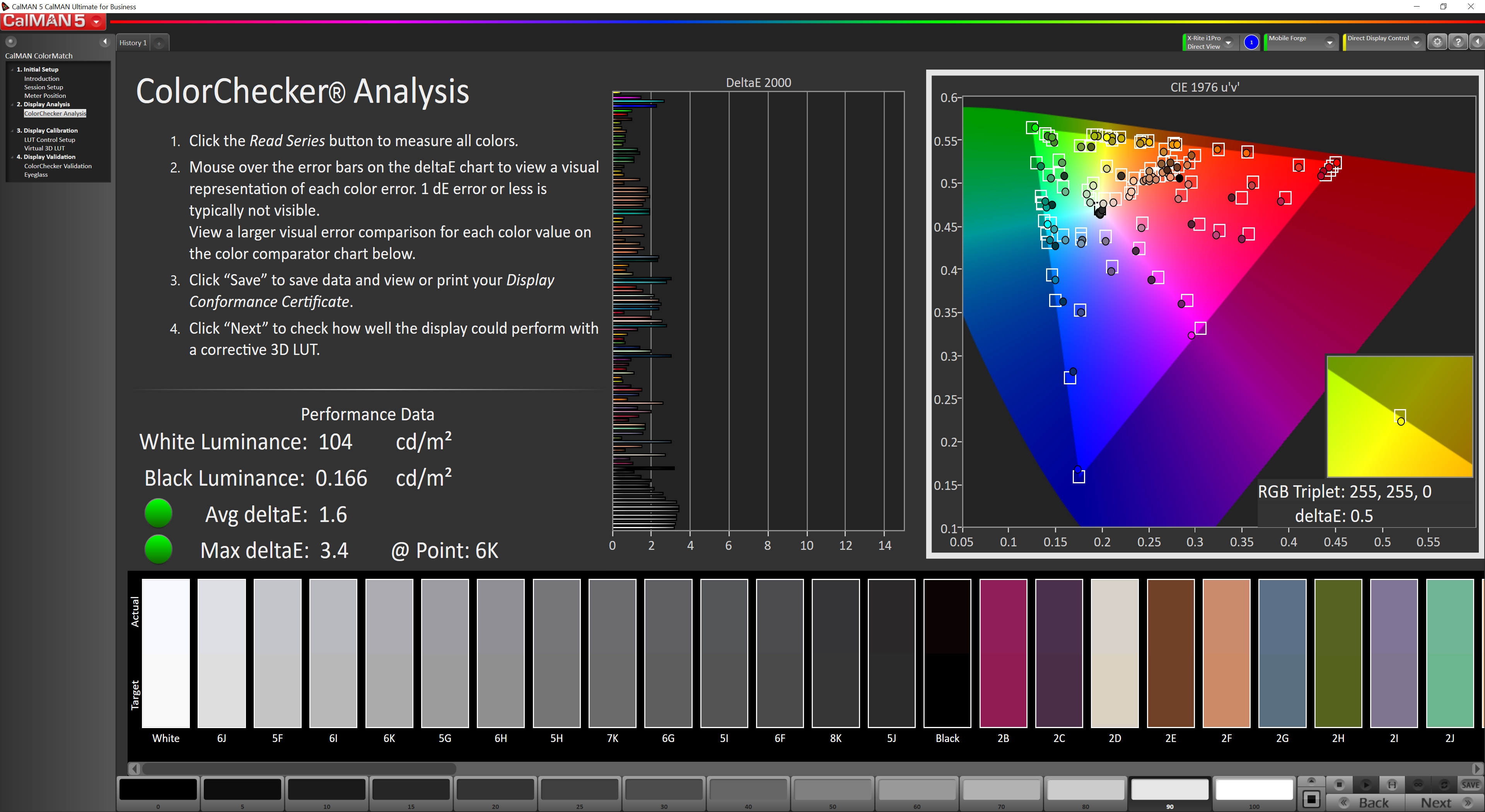Click the read series bracket icon

(x=1392, y=784)
